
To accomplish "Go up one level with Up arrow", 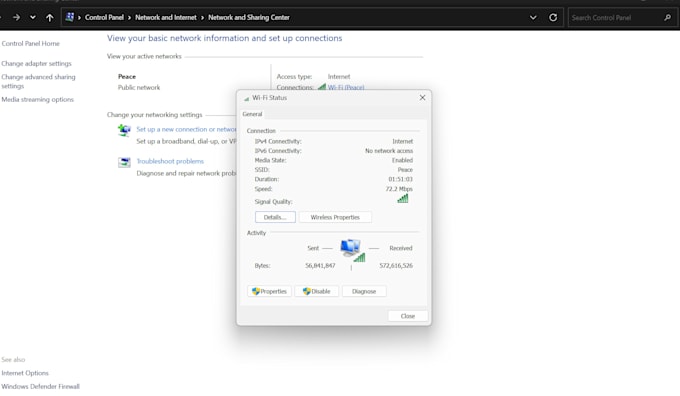I will pyautogui.click(x=49, y=17).
